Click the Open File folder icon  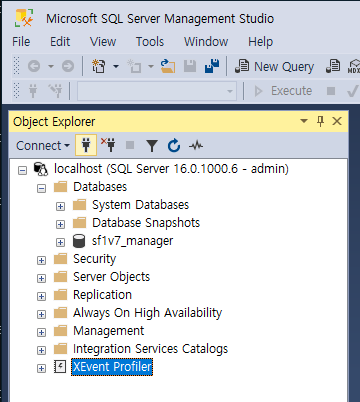(168, 66)
